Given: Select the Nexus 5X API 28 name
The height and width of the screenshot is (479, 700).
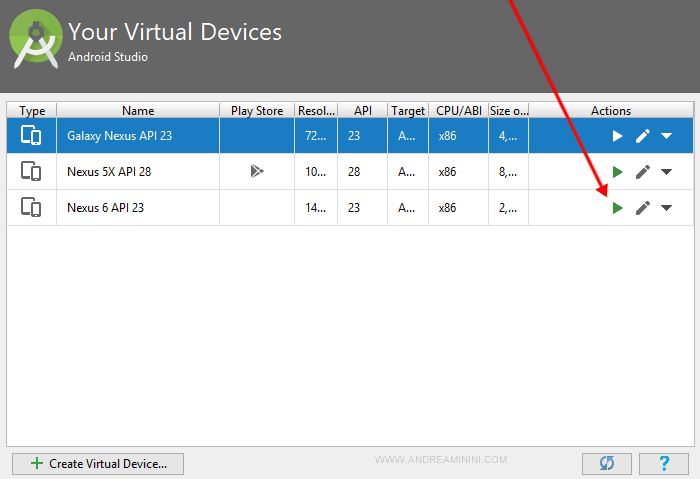Looking at the screenshot, I should [x=109, y=172].
